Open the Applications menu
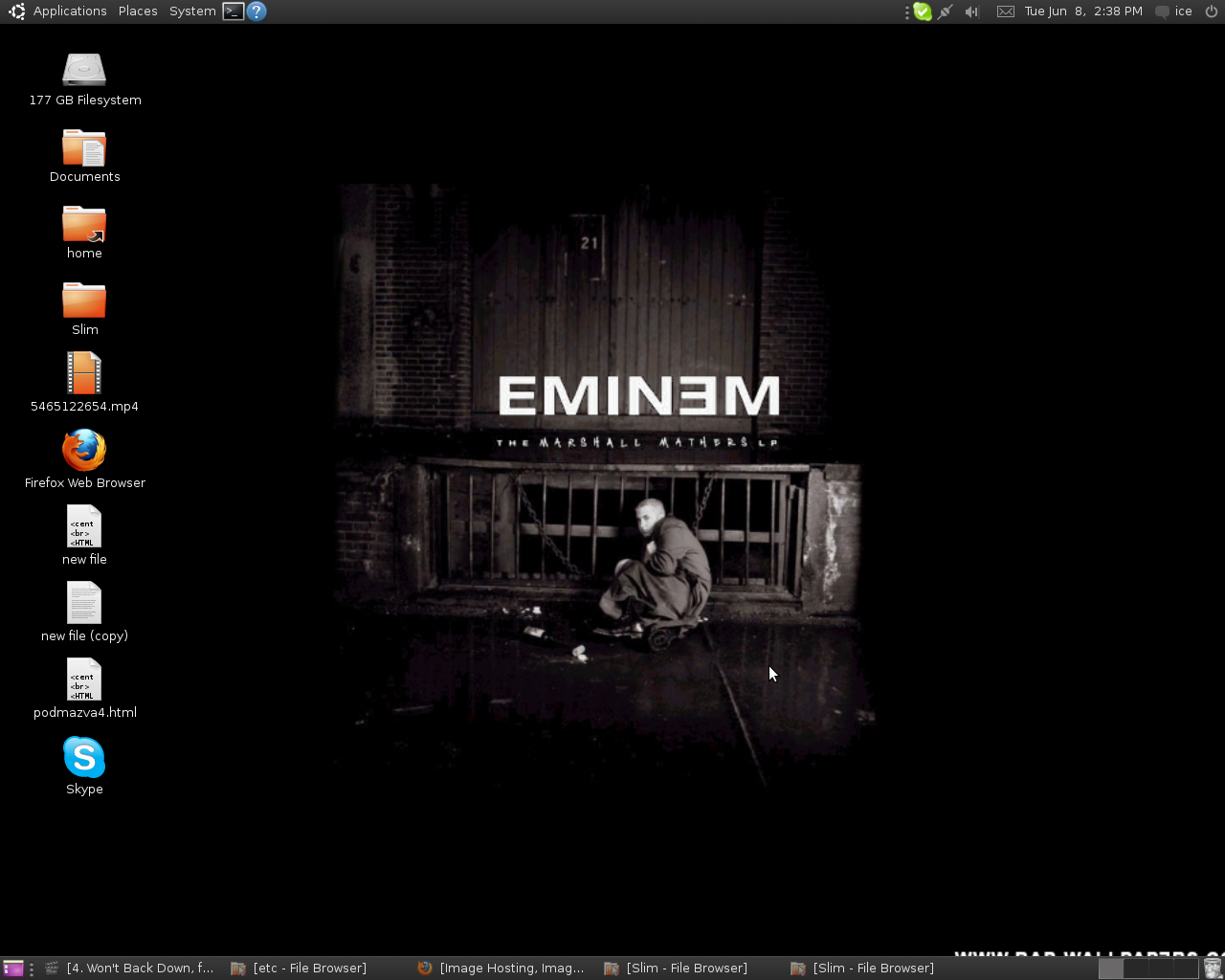The height and width of the screenshot is (980, 1225). [x=70, y=11]
